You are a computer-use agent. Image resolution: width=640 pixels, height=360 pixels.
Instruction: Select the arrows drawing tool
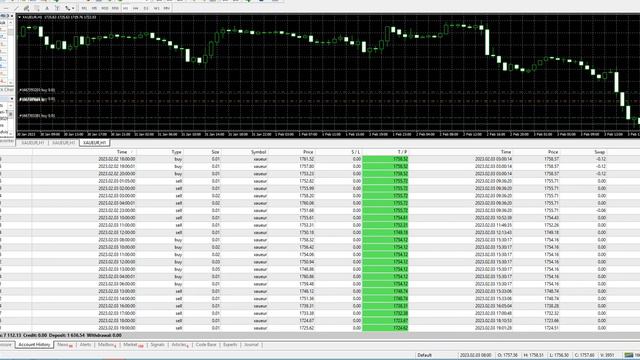(67, 8)
